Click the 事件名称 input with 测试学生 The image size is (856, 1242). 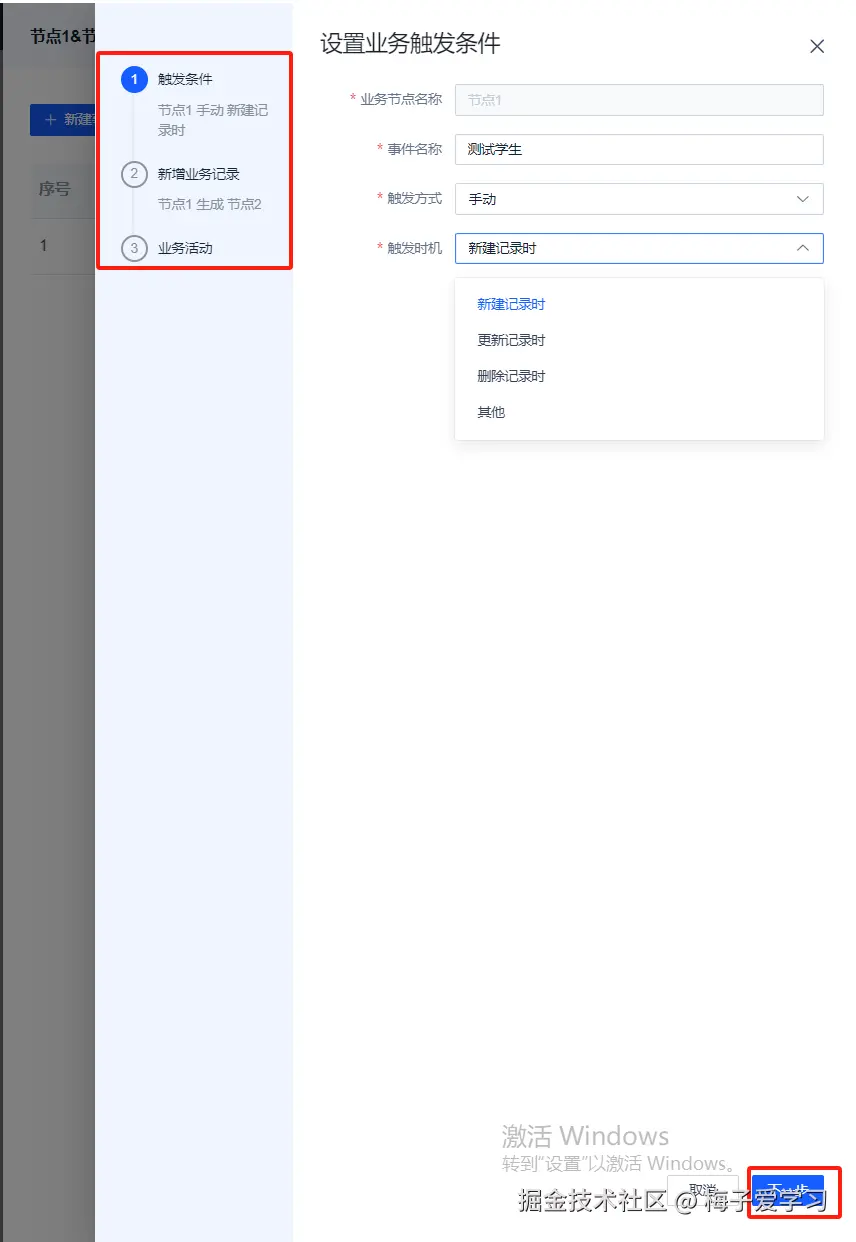[639, 149]
